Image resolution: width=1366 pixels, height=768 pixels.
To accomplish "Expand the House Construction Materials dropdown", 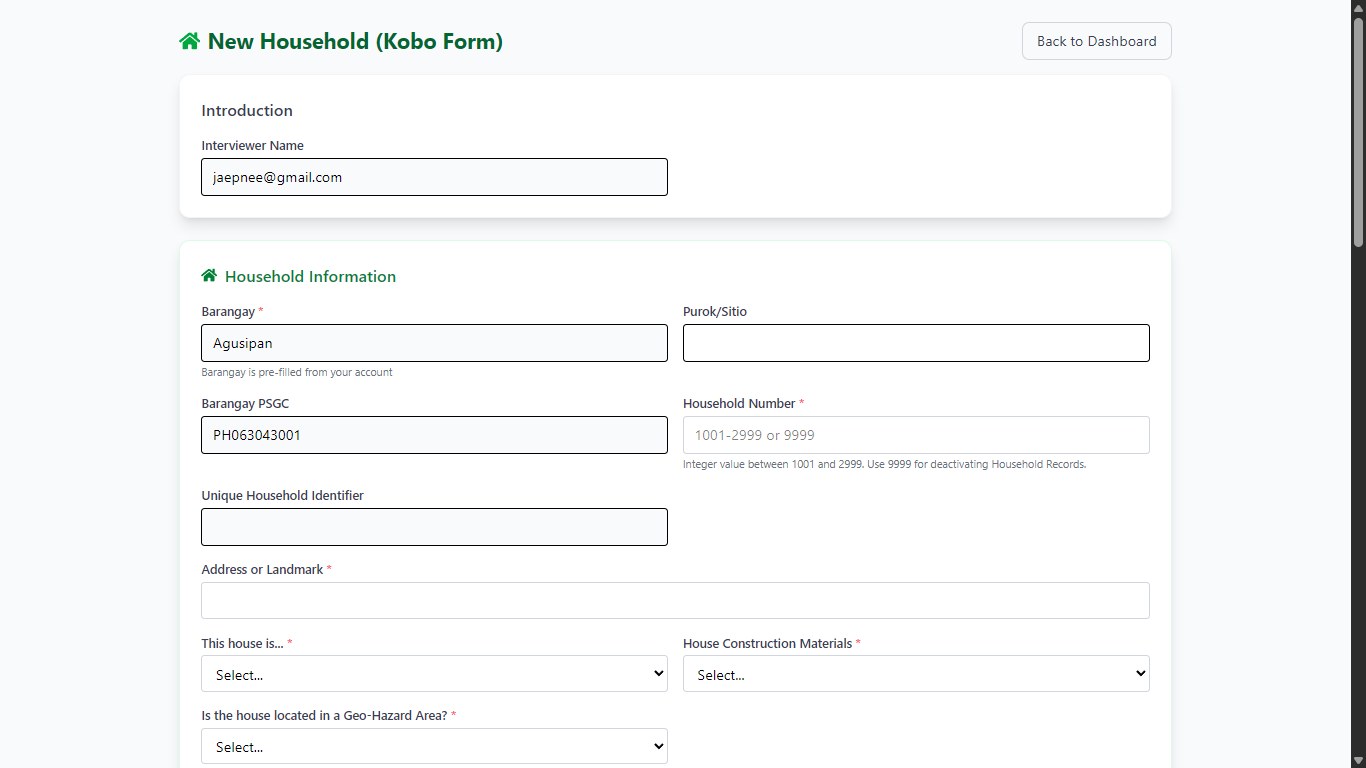I will [916, 674].
